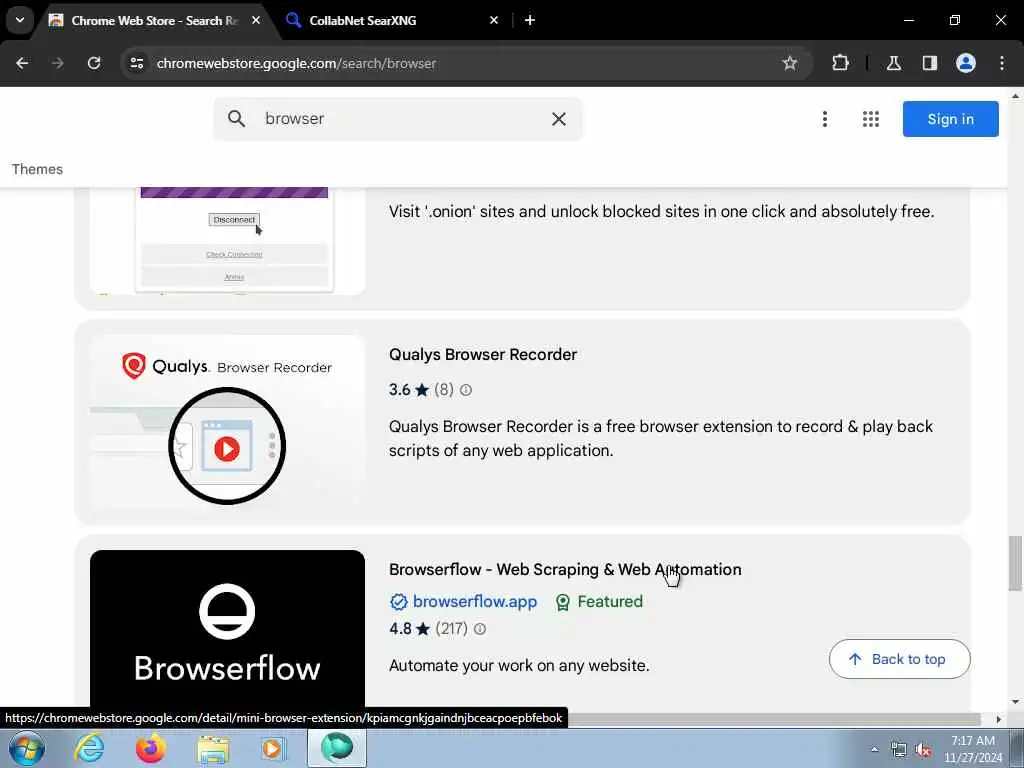1024x768 pixels.
Task: Launch Firefox from the taskbar
Action: 150,748
